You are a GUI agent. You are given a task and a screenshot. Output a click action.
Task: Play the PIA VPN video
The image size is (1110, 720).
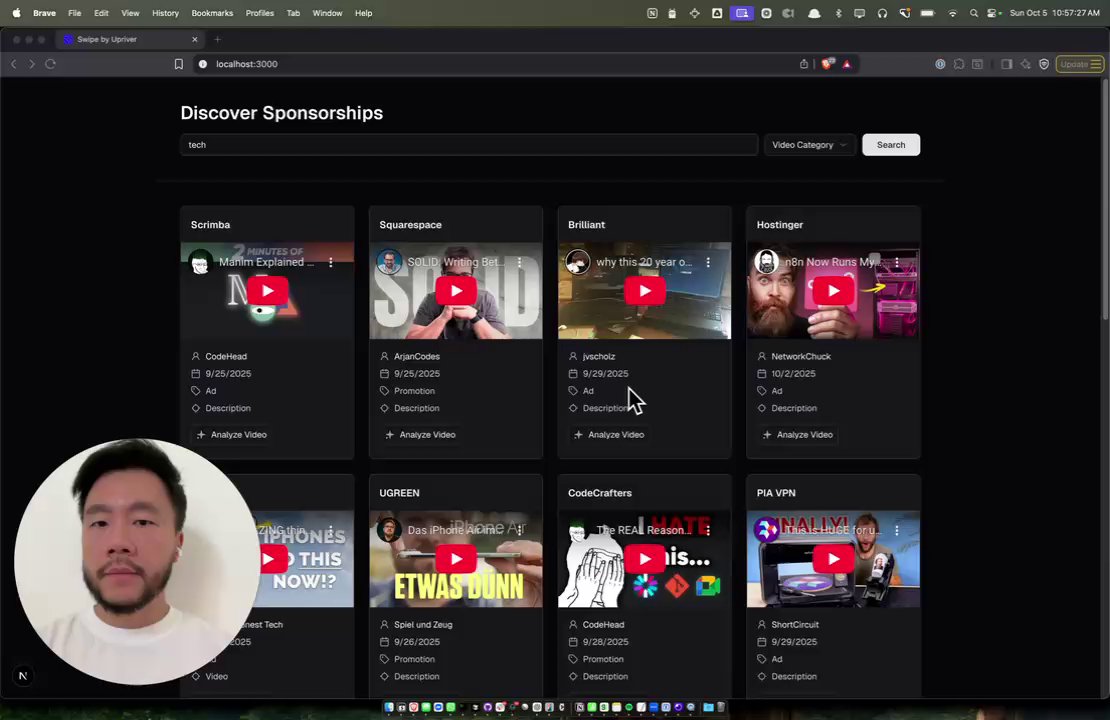[833, 559]
